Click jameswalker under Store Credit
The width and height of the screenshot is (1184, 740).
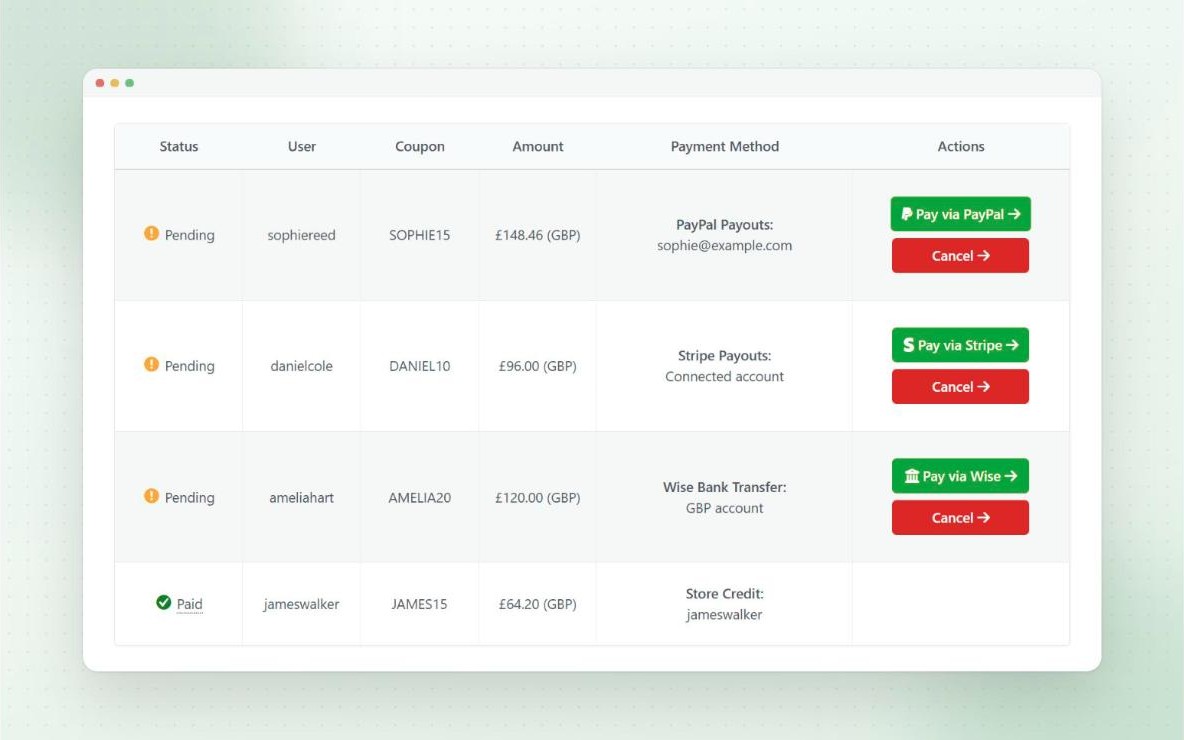[x=724, y=615]
